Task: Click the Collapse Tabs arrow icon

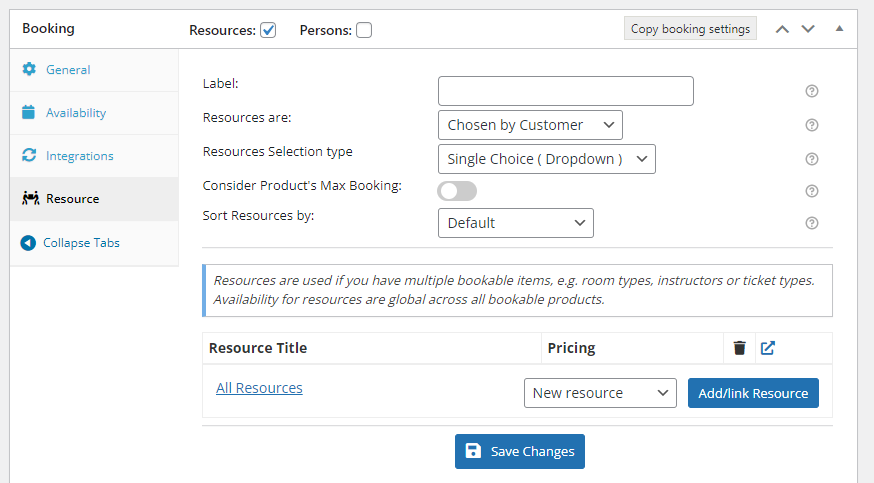Action: 28,243
